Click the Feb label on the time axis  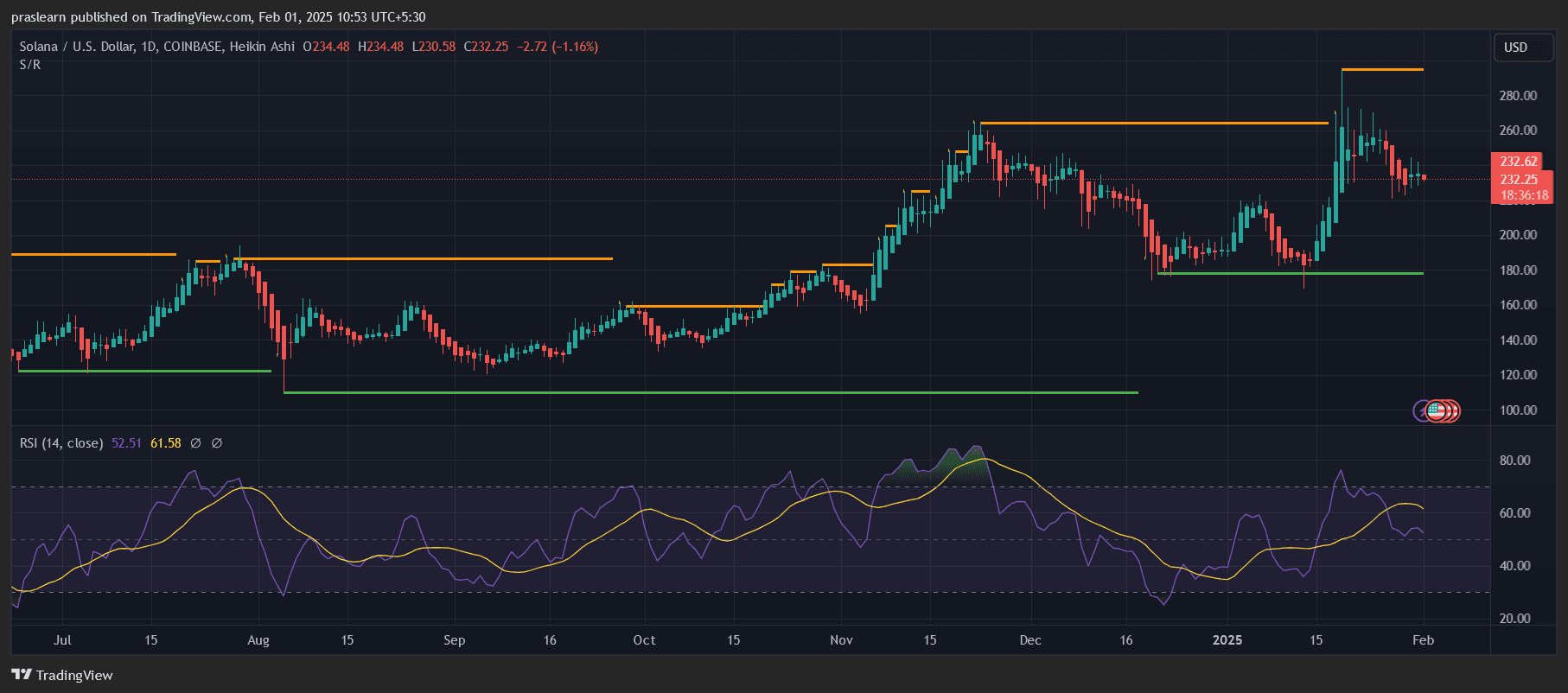point(1423,640)
